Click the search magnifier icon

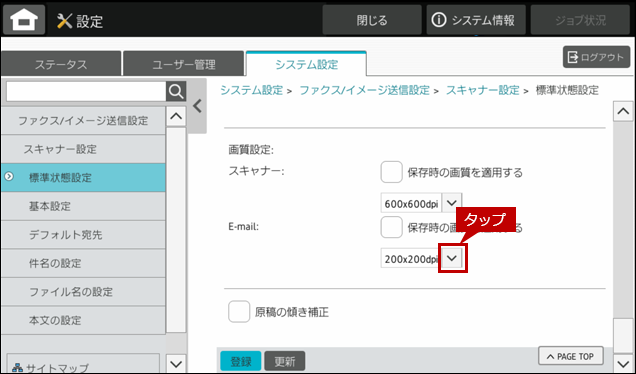pyautogui.click(x=176, y=92)
